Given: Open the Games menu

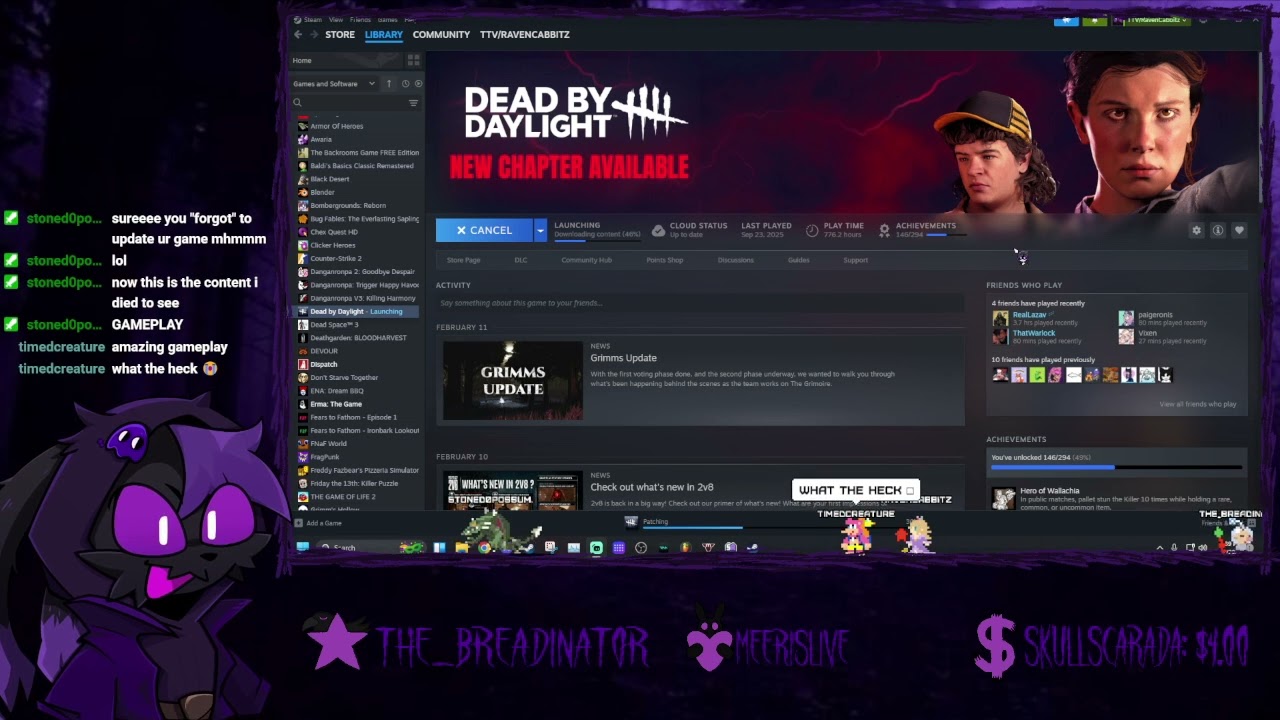Looking at the screenshot, I should (x=387, y=20).
